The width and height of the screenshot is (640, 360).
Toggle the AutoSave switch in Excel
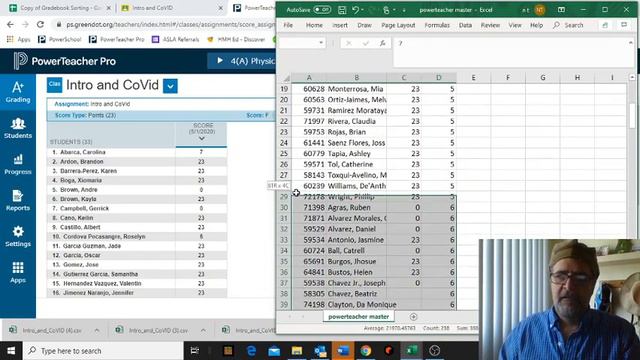[322, 9]
